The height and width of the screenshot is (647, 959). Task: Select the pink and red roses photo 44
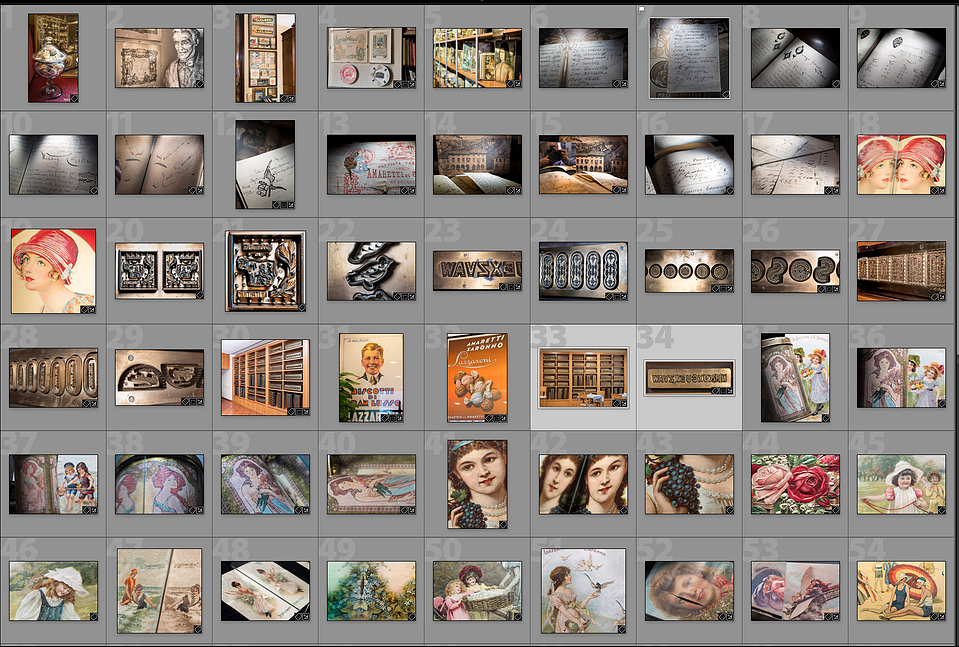point(796,484)
